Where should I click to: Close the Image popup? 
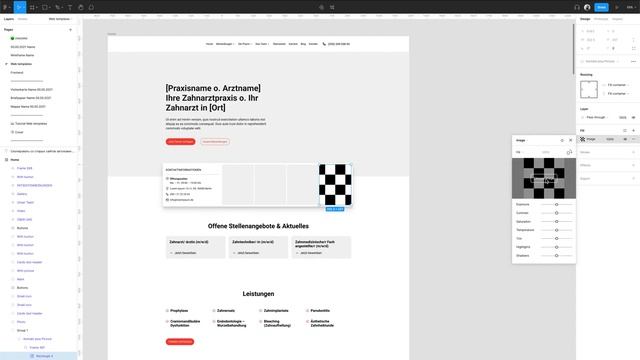pos(571,140)
